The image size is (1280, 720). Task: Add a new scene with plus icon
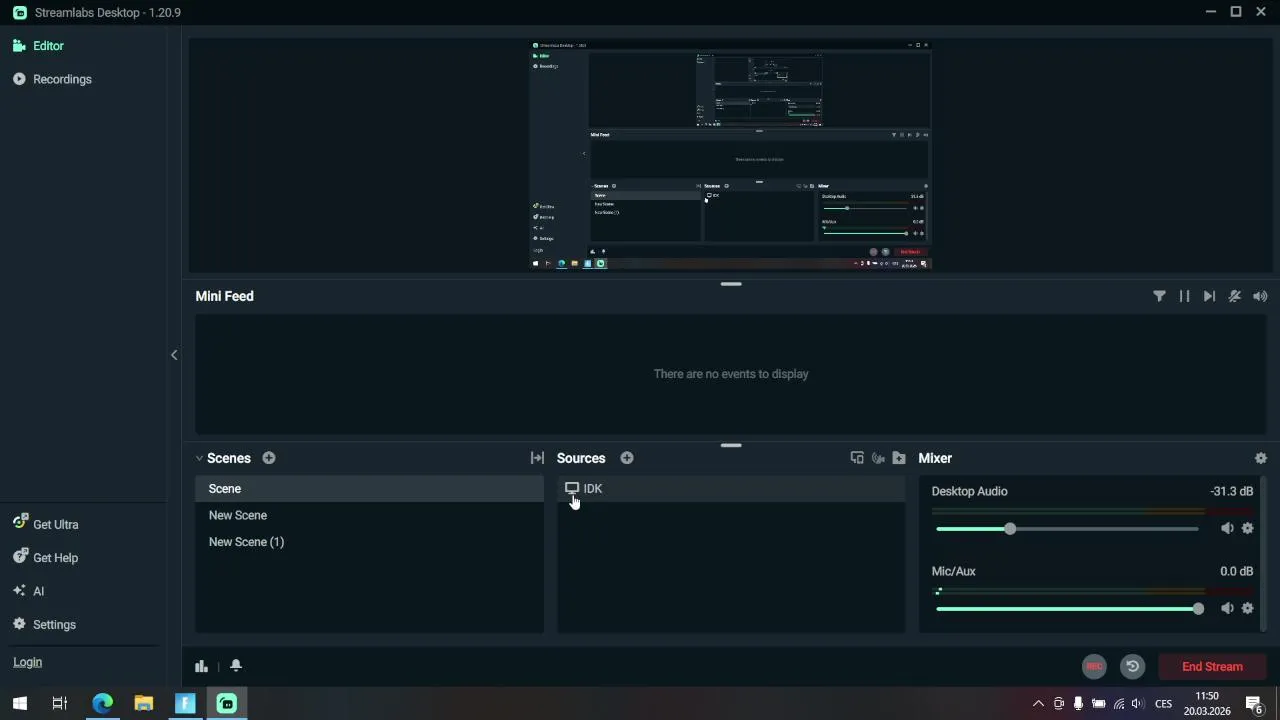(269, 458)
